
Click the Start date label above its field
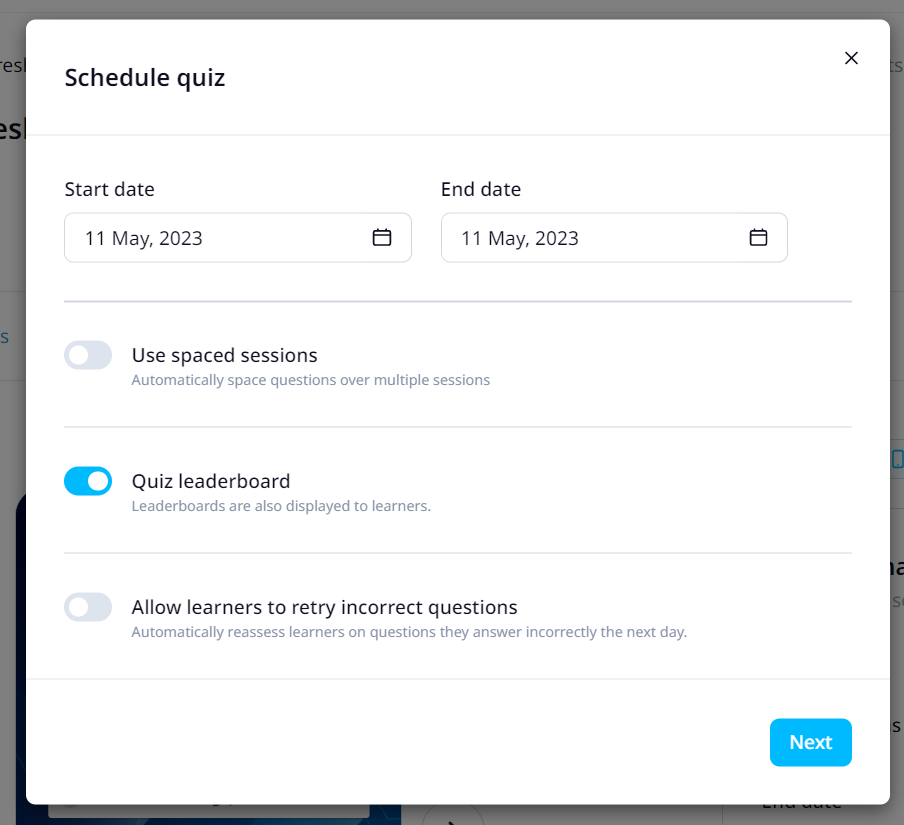pyautogui.click(x=109, y=189)
